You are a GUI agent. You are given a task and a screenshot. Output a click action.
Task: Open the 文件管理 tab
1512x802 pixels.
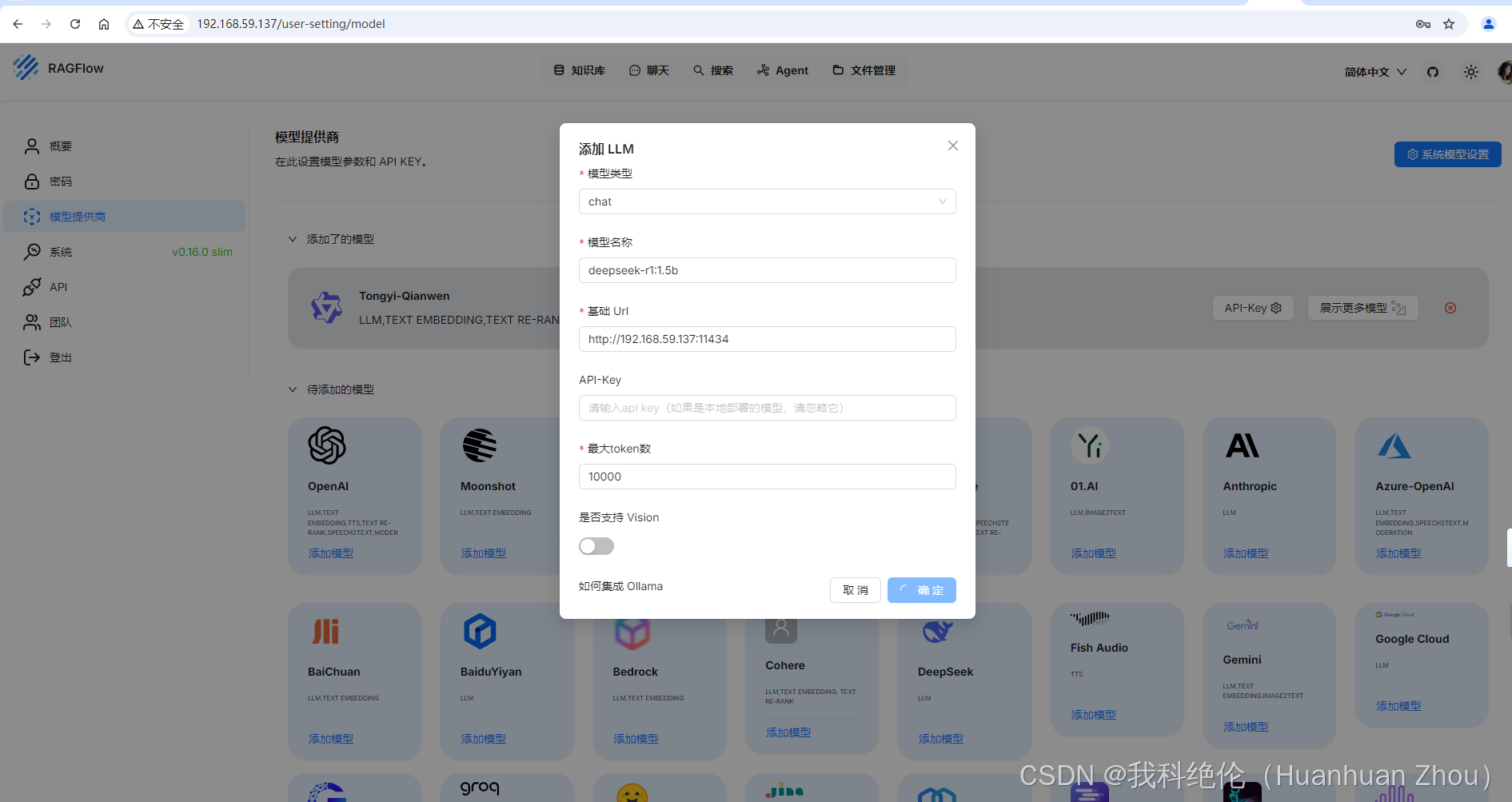864,70
